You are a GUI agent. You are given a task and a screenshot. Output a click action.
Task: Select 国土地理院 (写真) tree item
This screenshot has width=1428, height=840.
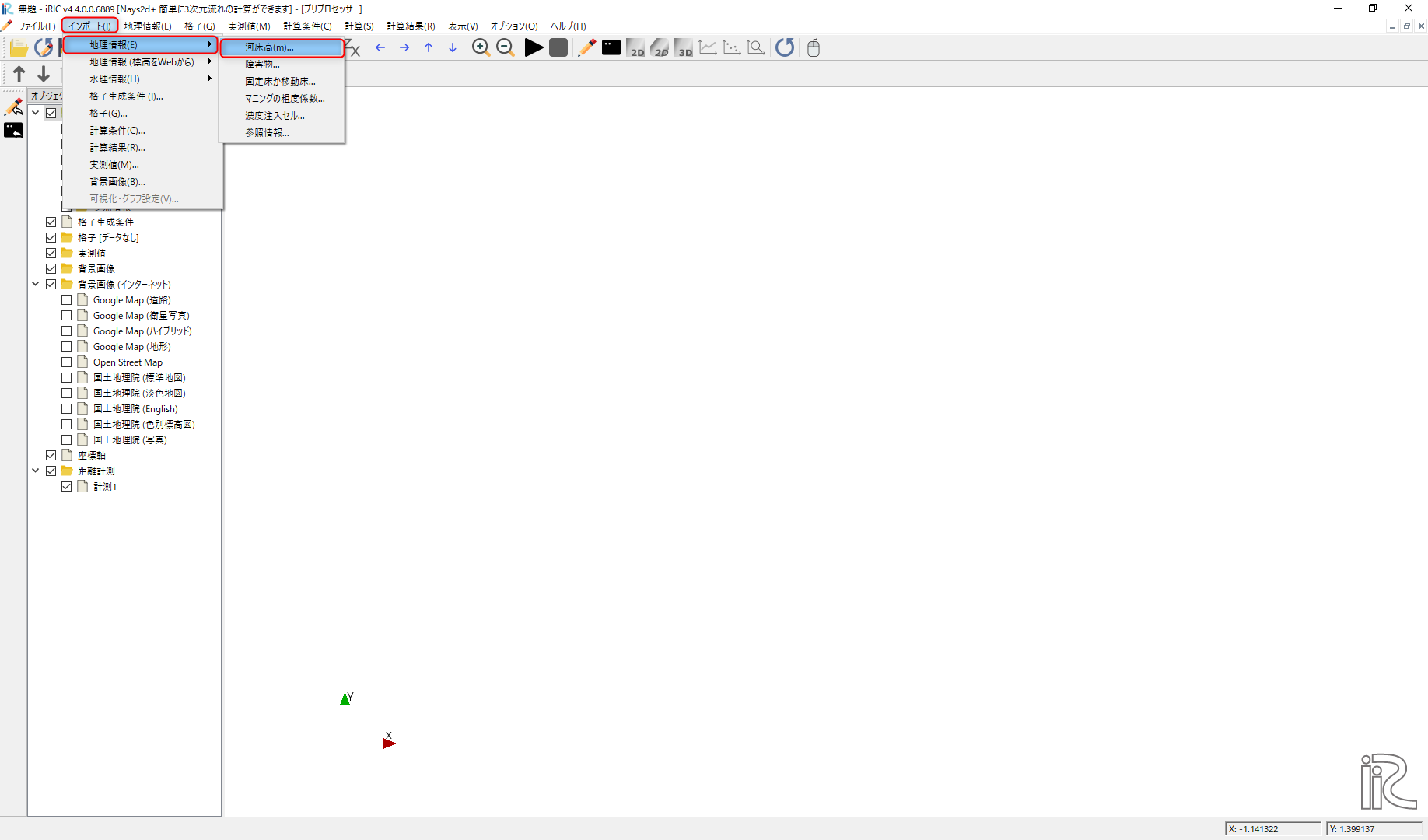[130, 440]
